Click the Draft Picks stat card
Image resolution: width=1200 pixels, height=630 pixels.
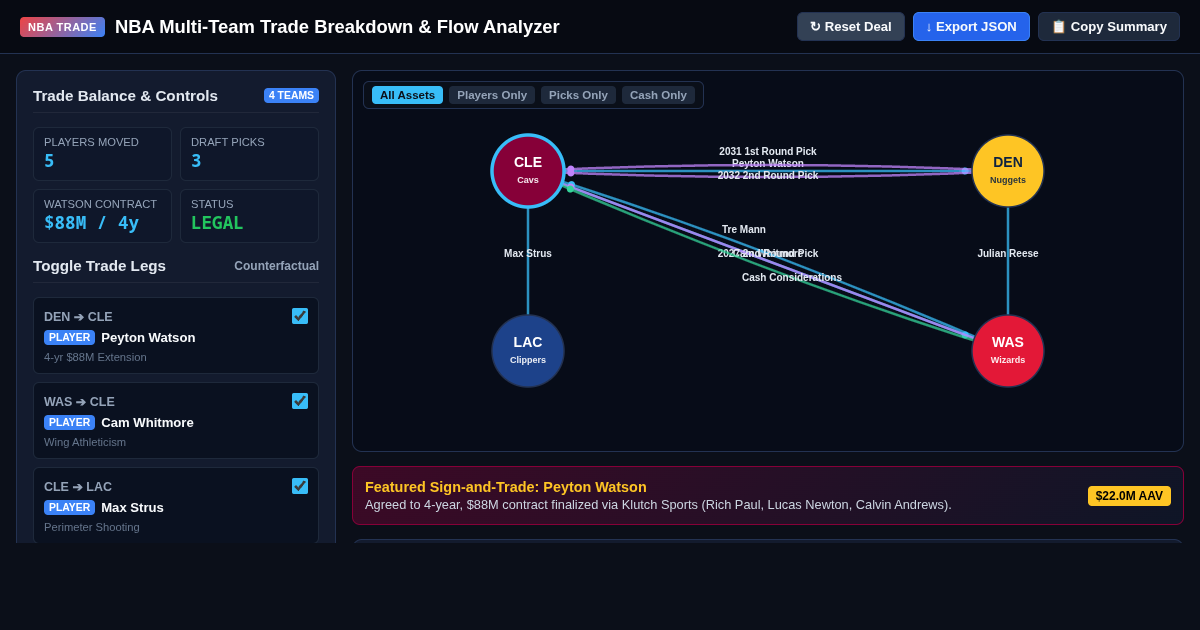coord(249,154)
